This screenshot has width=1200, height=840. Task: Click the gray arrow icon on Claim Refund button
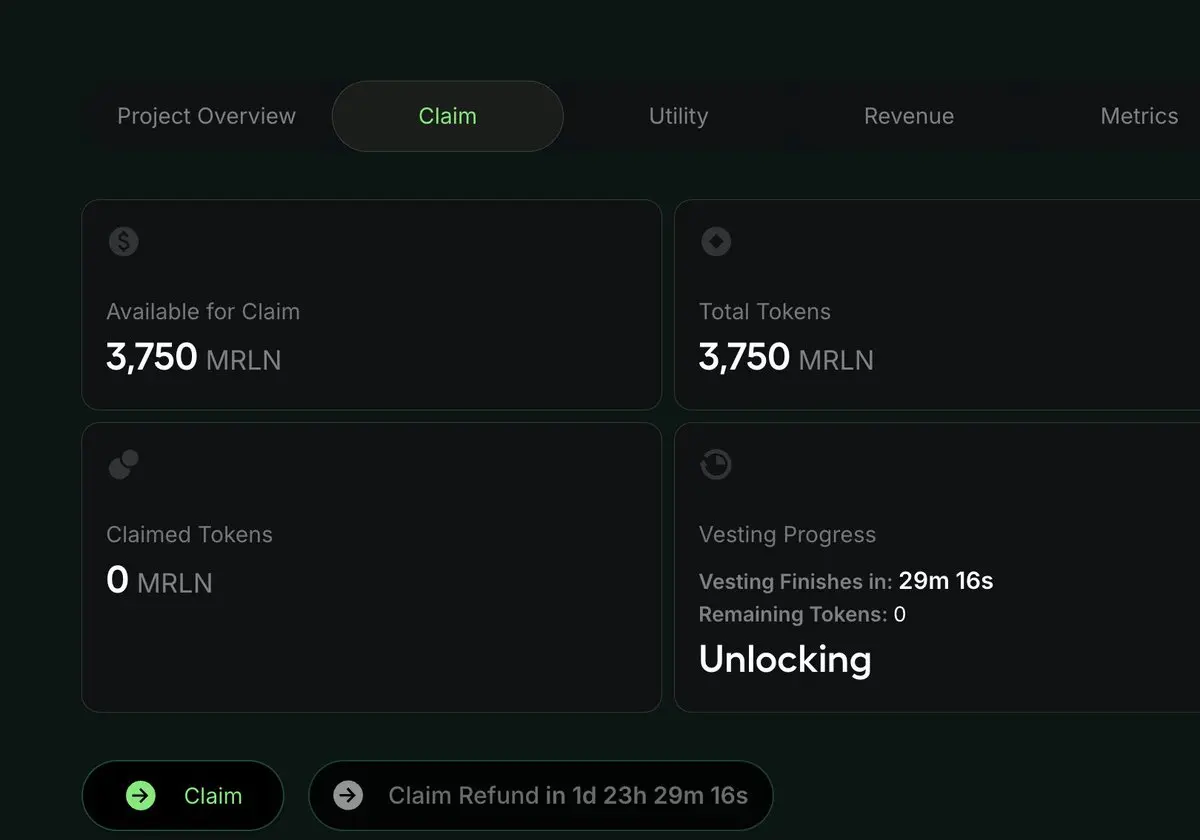[348, 796]
